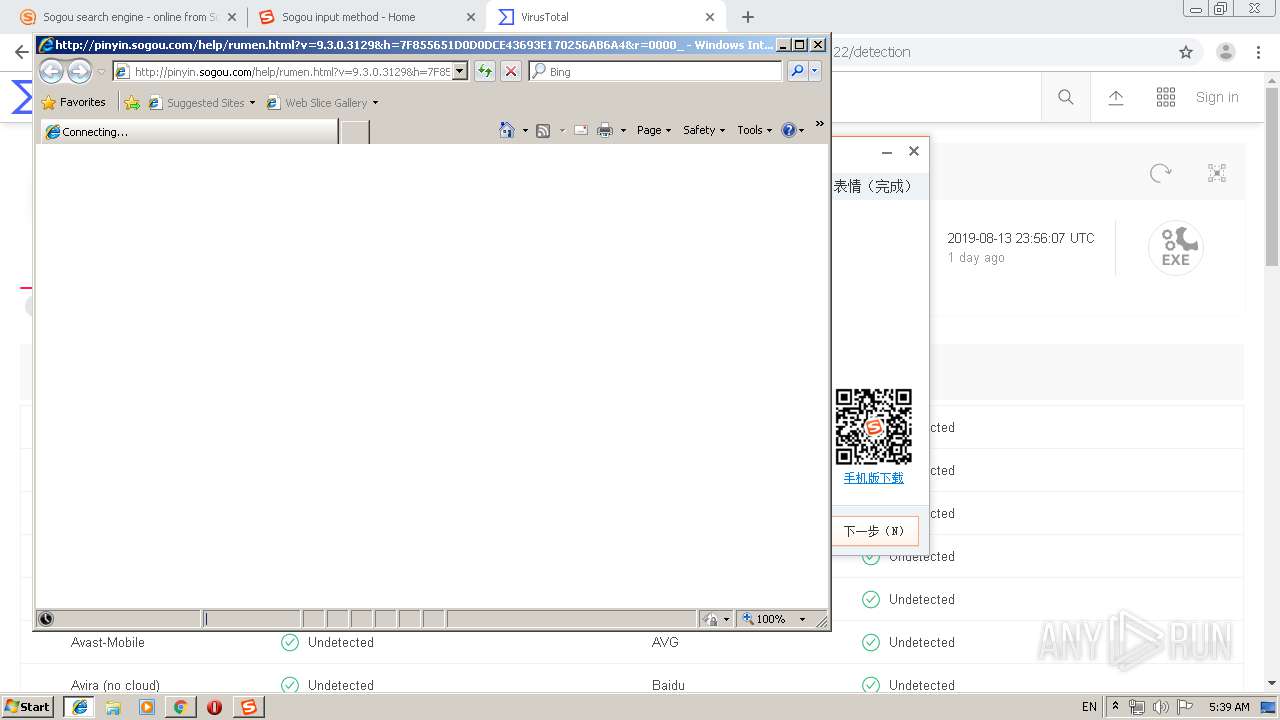Open the recent pages dropdown arrow
The image size is (1280, 720).
[x=101, y=72]
